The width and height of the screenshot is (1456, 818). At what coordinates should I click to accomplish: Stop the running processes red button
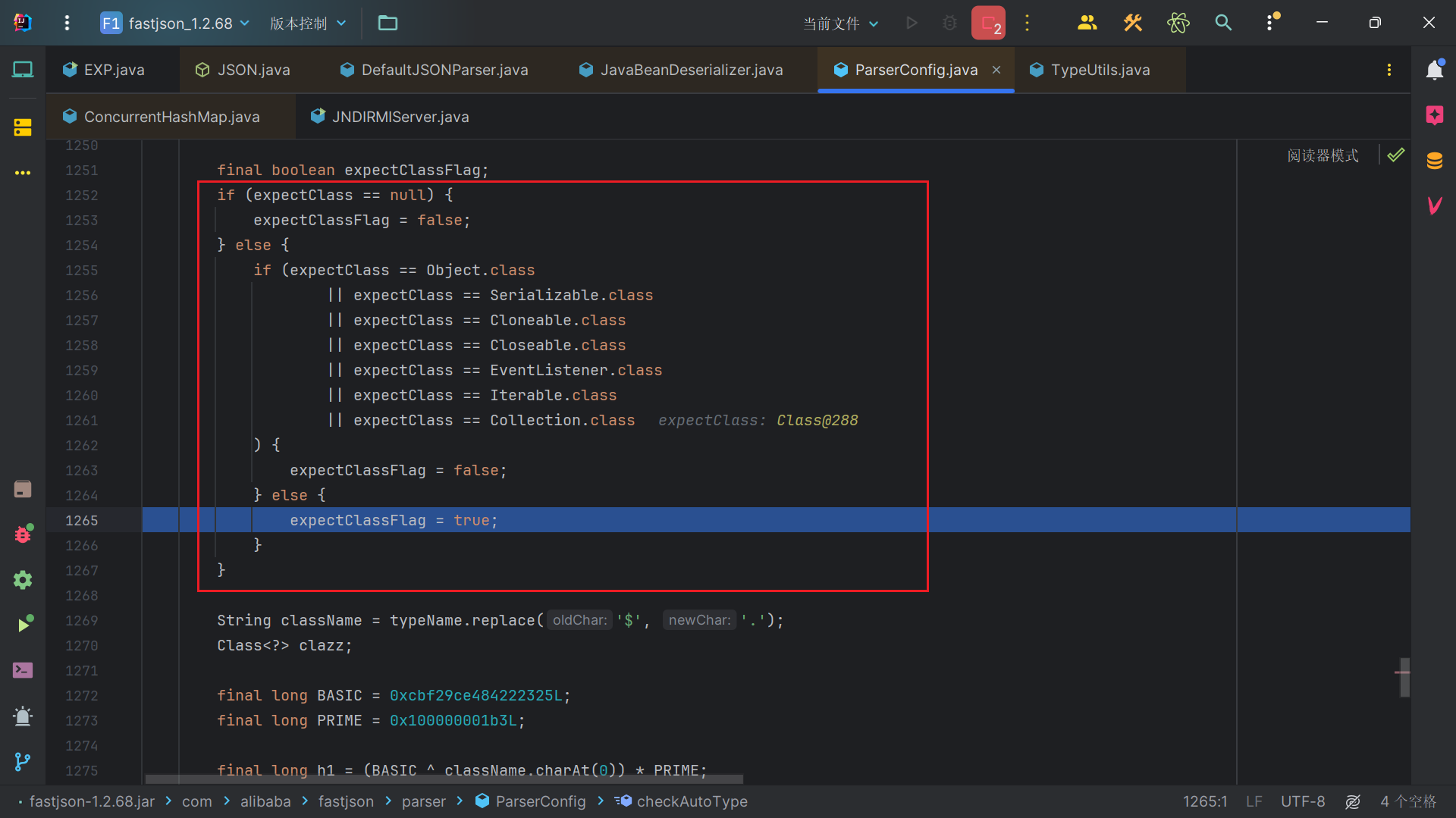pos(988,24)
